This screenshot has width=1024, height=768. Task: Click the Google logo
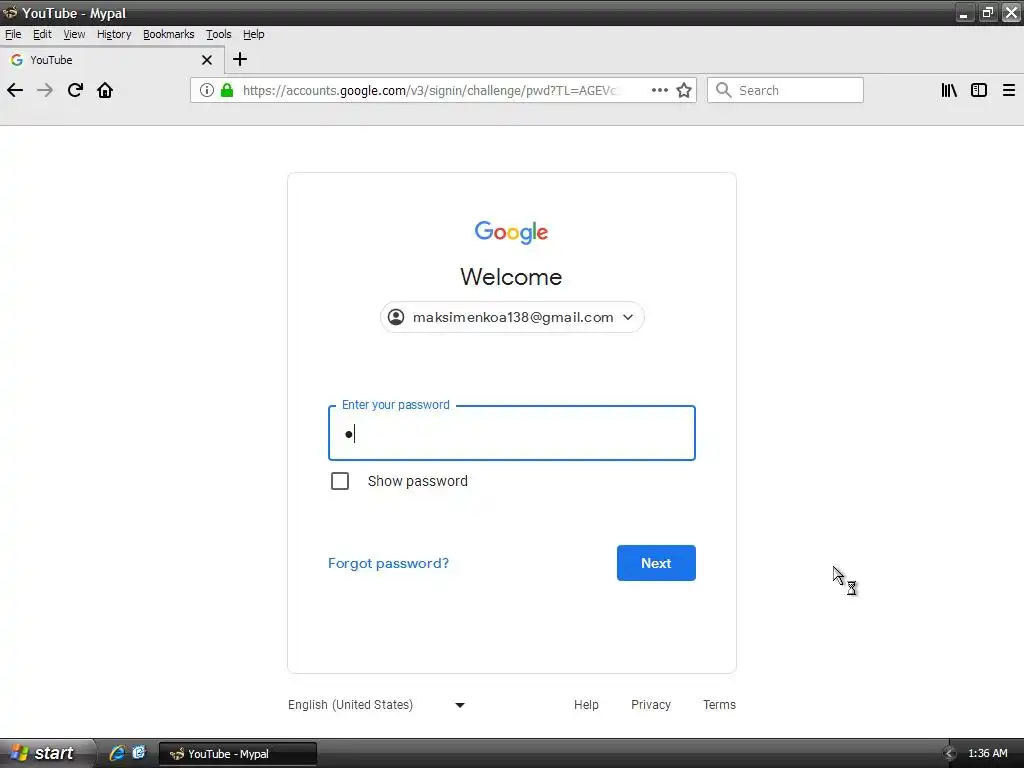(x=511, y=232)
